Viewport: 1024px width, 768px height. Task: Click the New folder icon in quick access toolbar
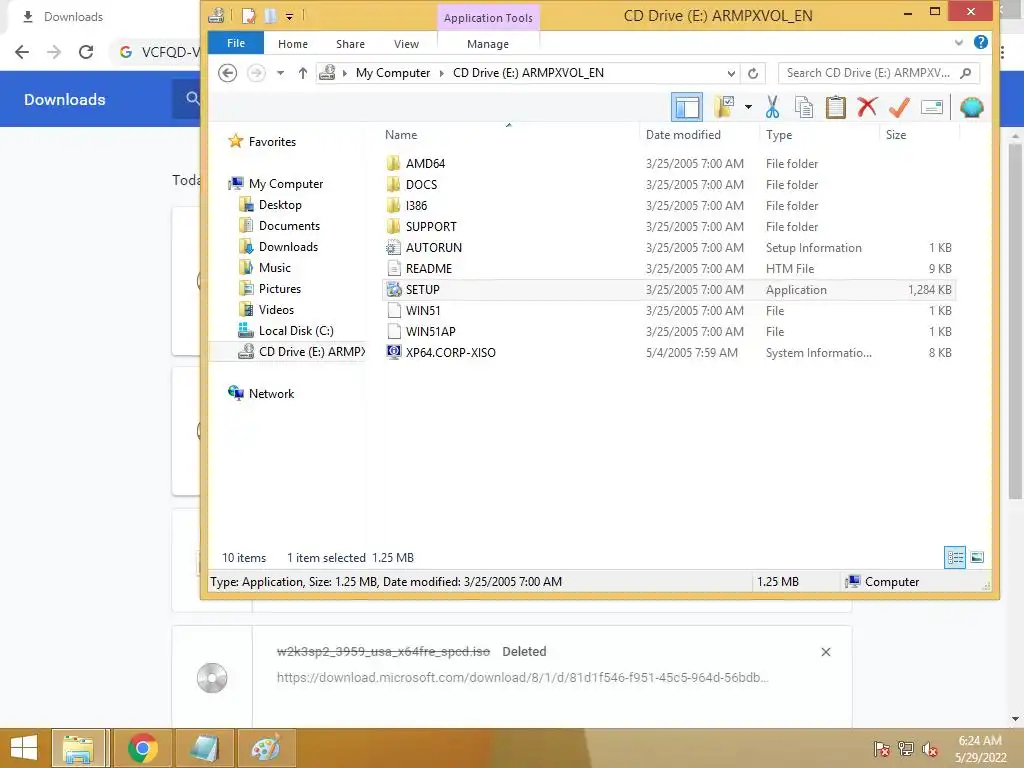pos(270,16)
